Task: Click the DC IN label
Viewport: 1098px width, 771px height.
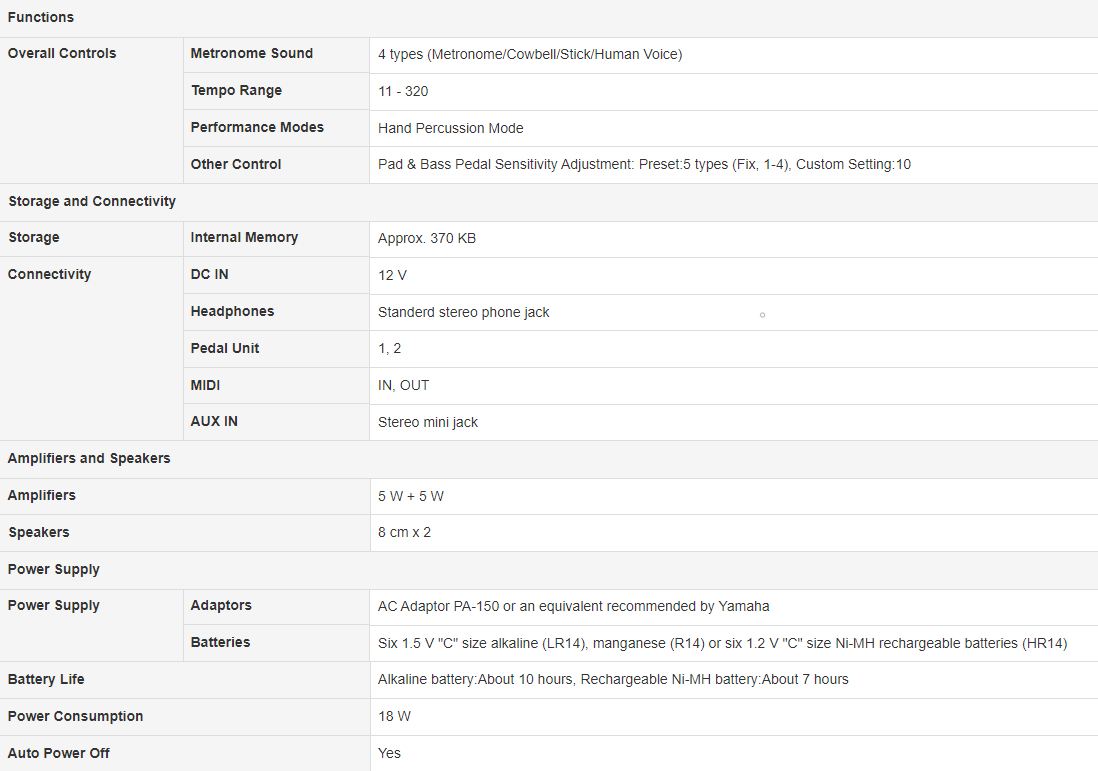Action: point(209,275)
